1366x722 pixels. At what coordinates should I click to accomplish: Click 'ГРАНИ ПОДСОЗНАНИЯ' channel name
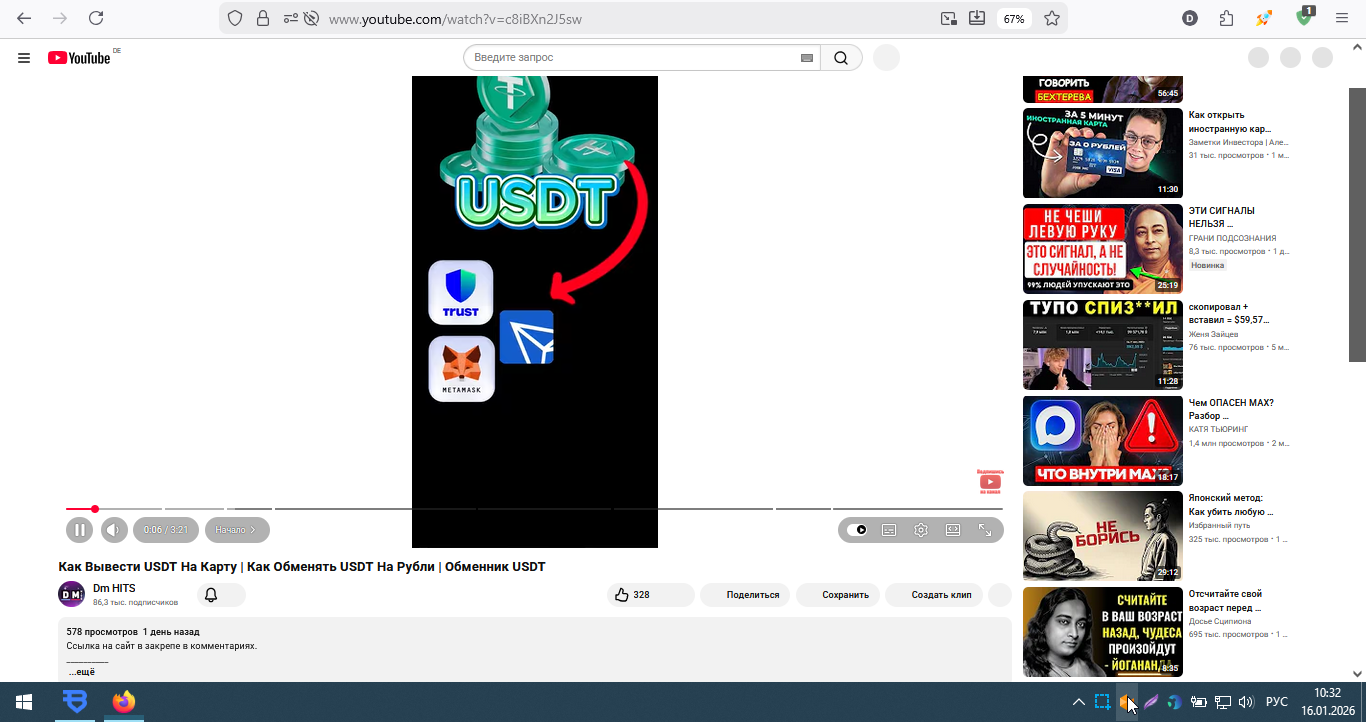tap(1232, 238)
